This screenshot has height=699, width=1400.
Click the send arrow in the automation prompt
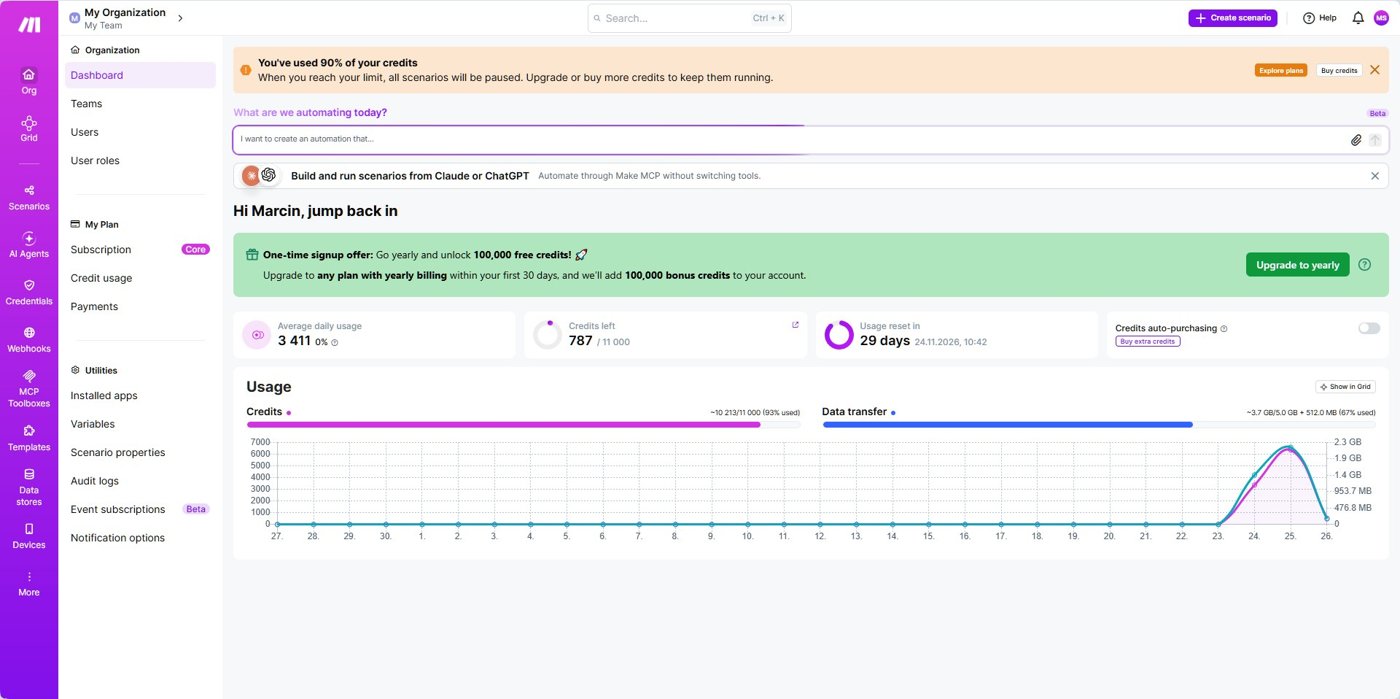[1375, 140]
